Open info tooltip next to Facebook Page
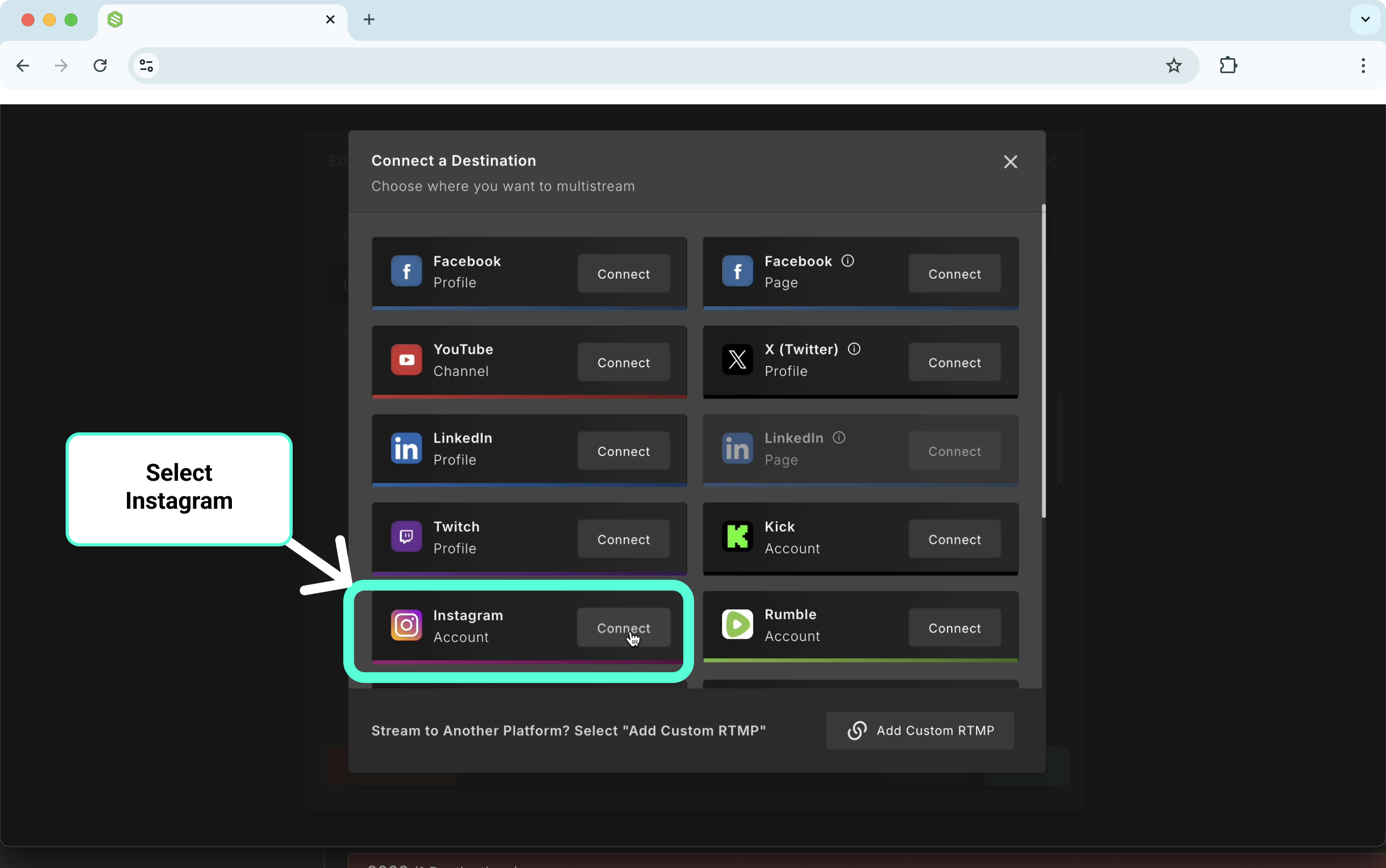Viewport: 1386px width, 868px height. point(847,261)
